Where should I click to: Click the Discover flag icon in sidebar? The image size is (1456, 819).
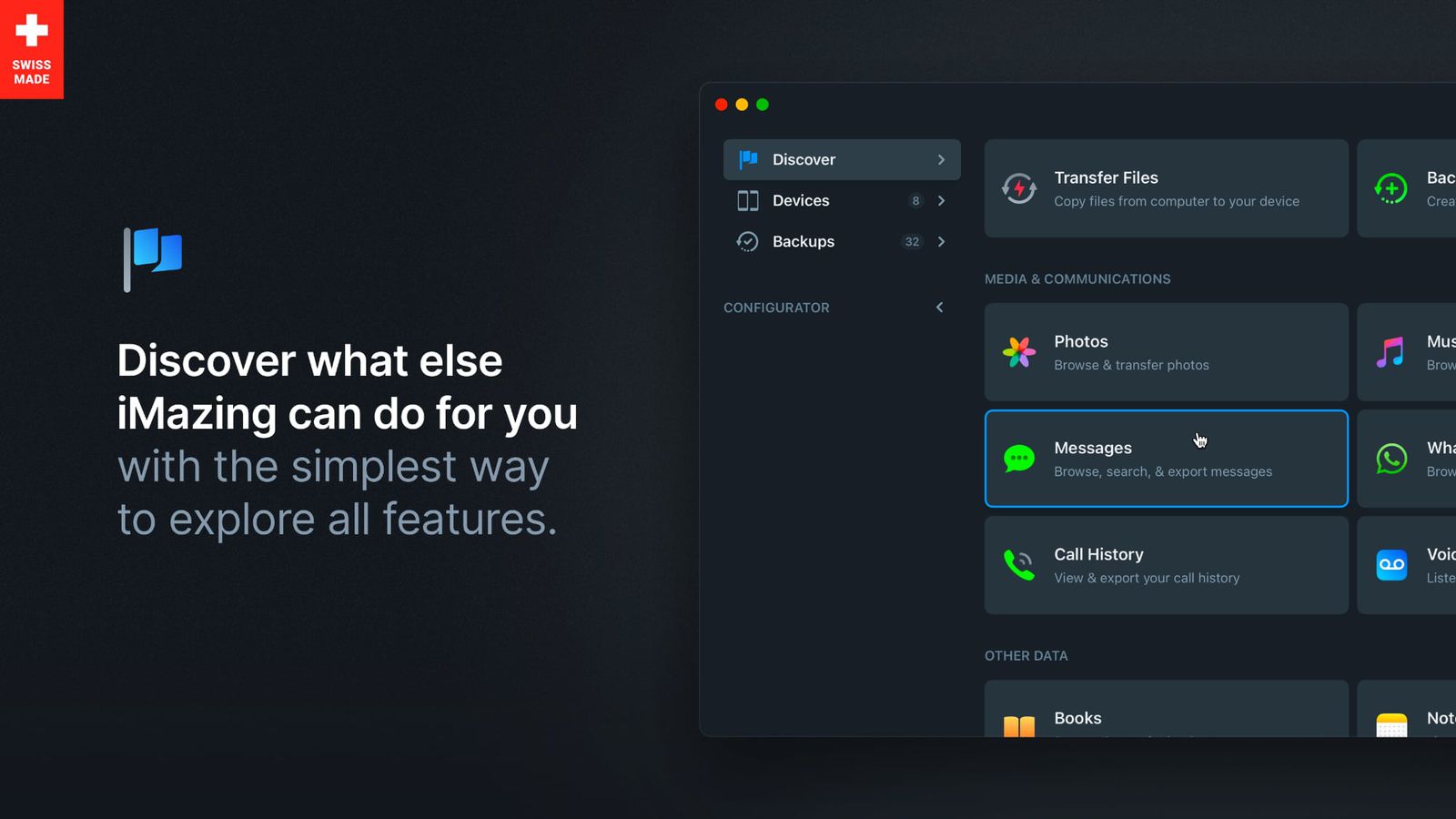point(748,159)
